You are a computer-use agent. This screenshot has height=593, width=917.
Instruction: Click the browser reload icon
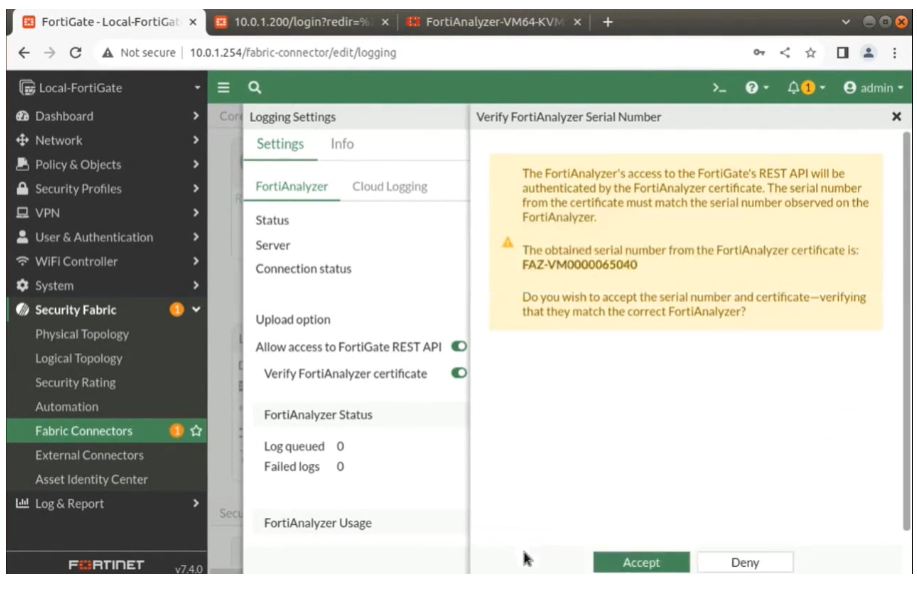tap(75, 53)
